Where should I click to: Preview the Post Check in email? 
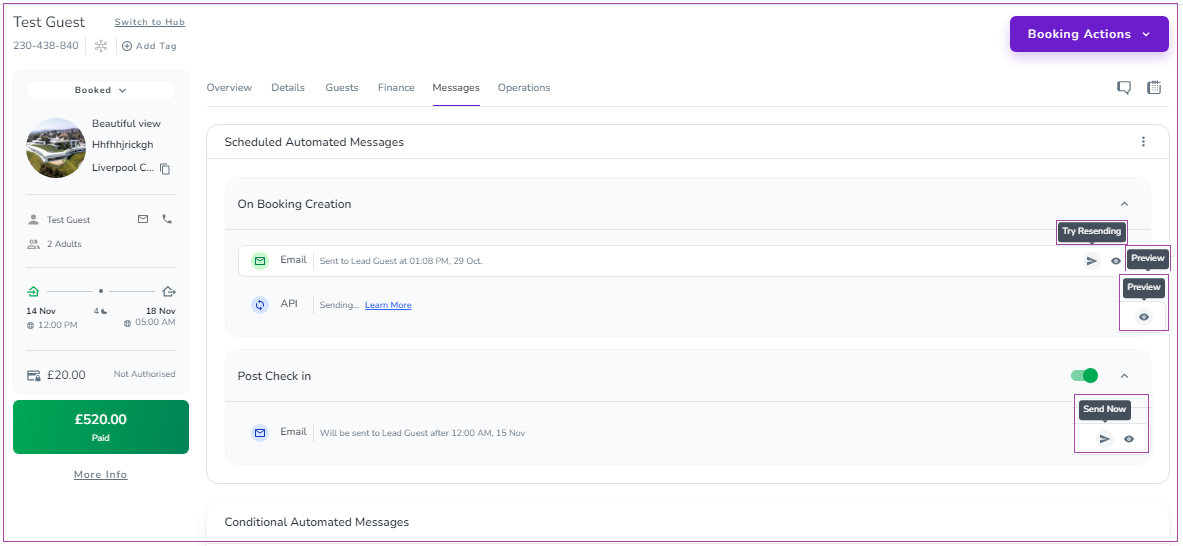click(1129, 439)
